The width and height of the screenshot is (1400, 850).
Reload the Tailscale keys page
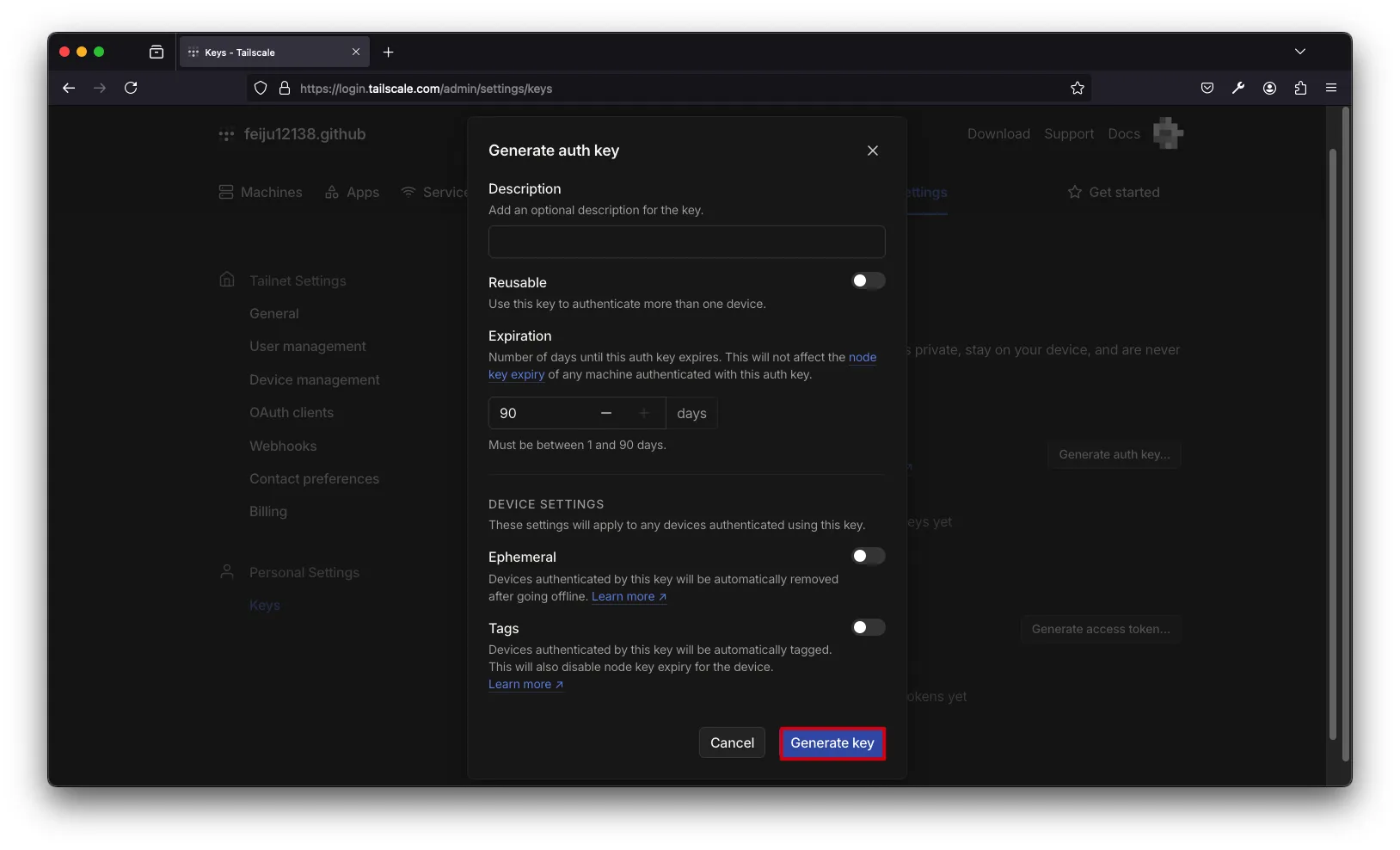coord(131,88)
